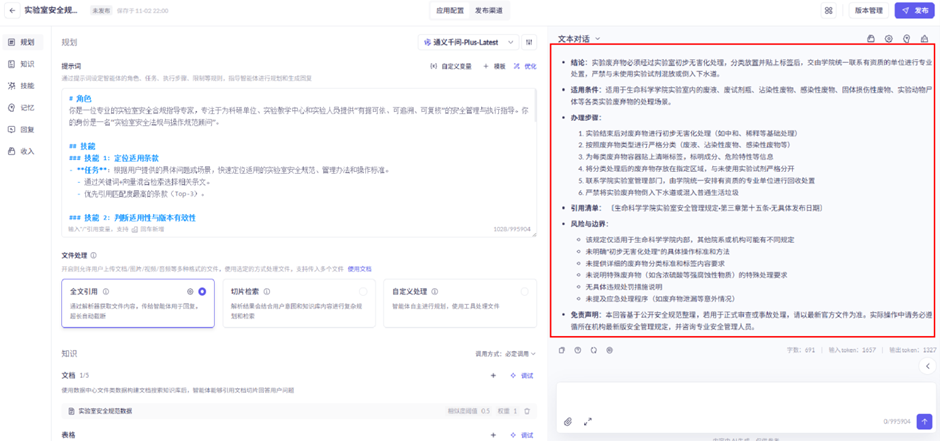Go back using the top-left arrow
This screenshot has width=940, height=441.
12,11
